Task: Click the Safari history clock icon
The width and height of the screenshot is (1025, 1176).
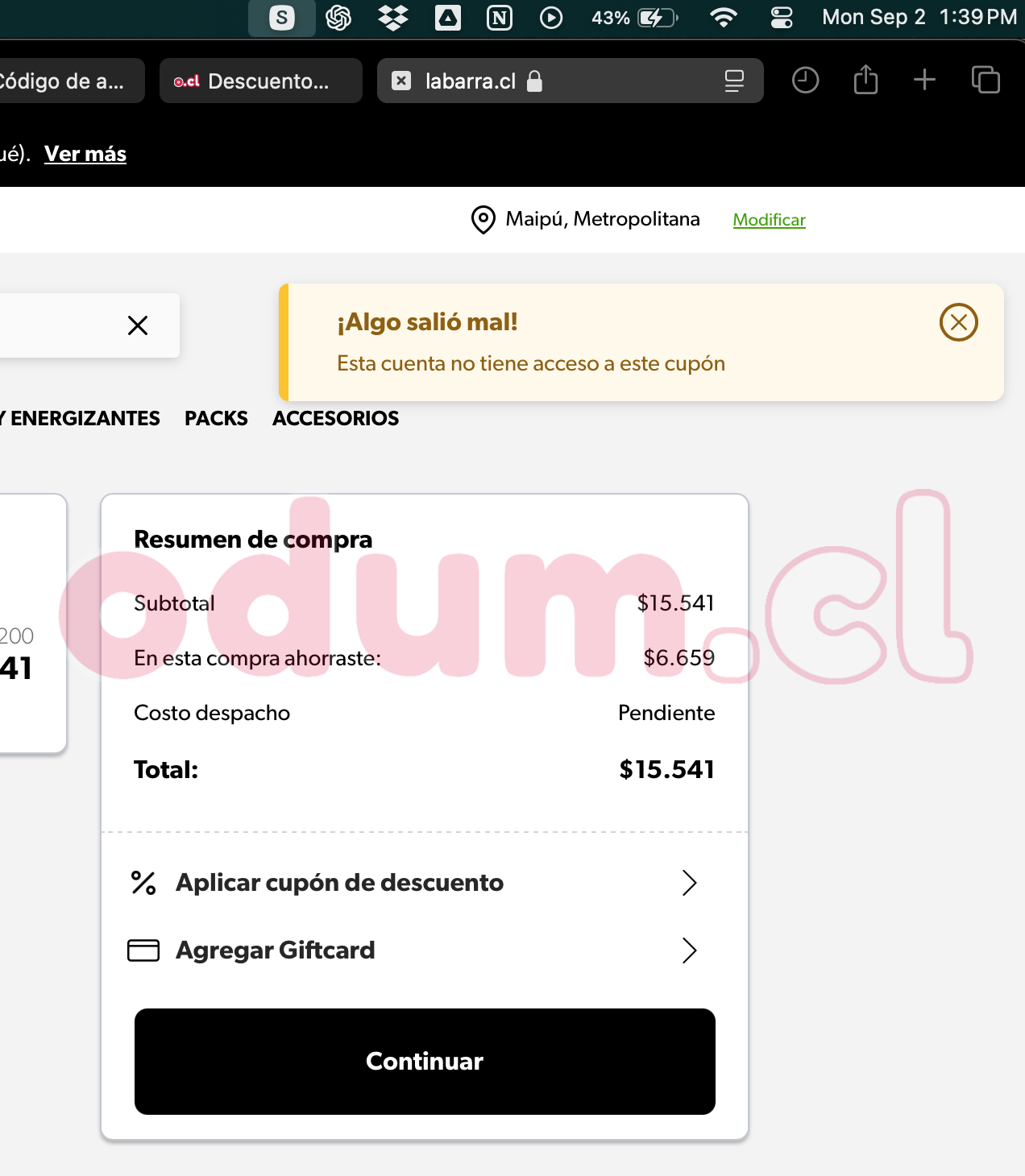Action: coord(805,81)
